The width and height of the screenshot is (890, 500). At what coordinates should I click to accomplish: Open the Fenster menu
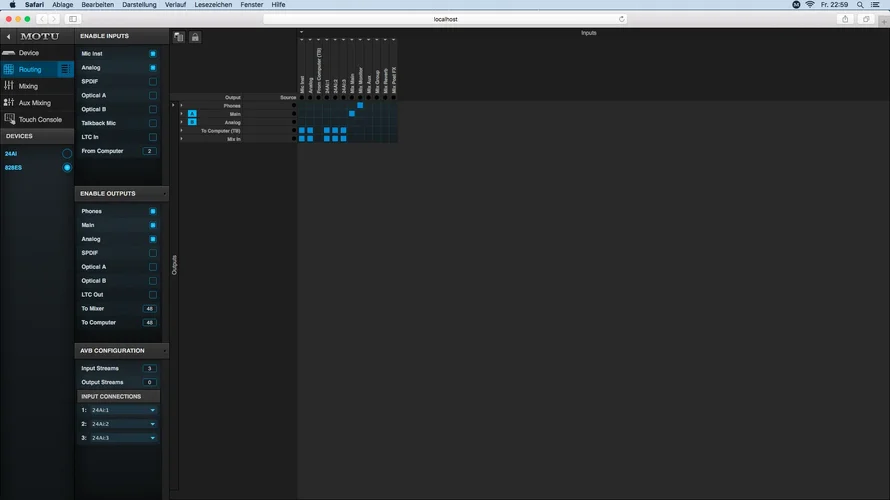(x=251, y=5)
